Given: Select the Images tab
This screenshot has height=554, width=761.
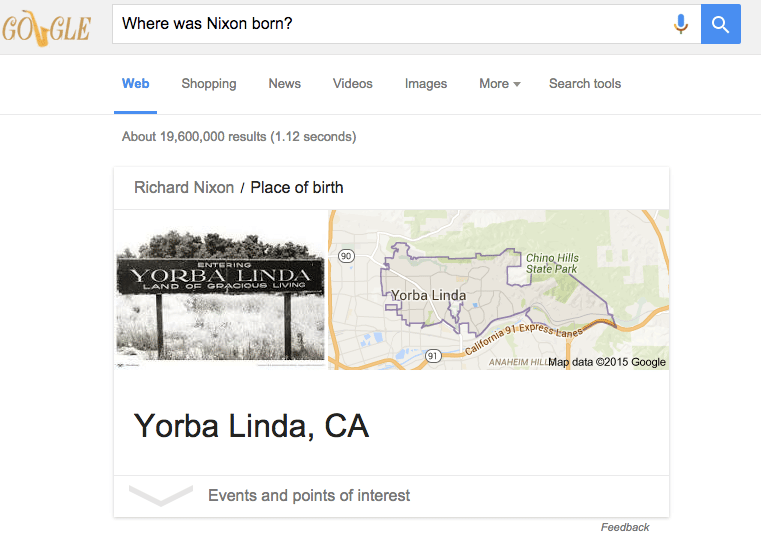Looking at the screenshot, I should click(426, 84).
